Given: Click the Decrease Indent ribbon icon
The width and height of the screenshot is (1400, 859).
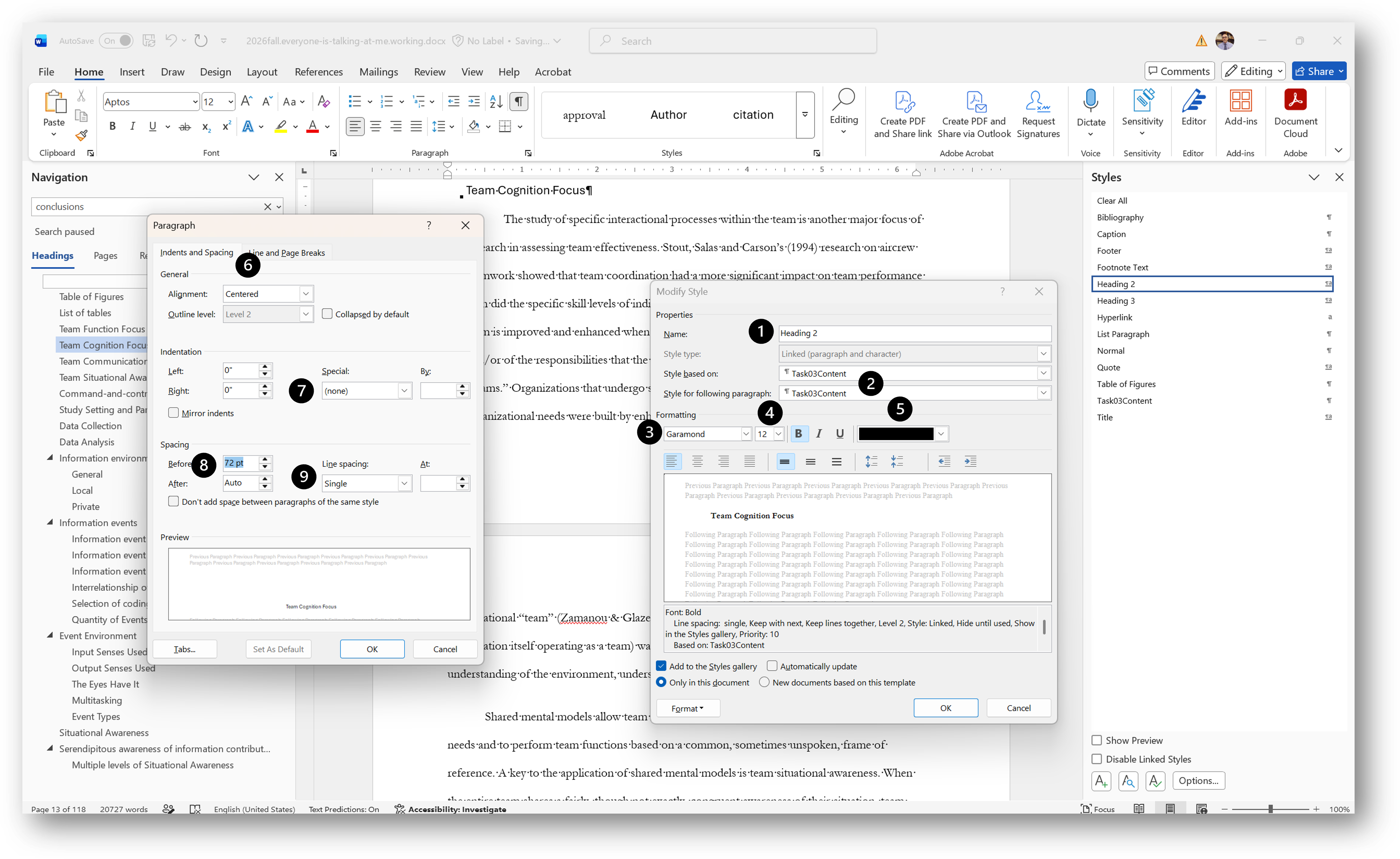Looking at the screenshot, I should click(x=453, y=102).
